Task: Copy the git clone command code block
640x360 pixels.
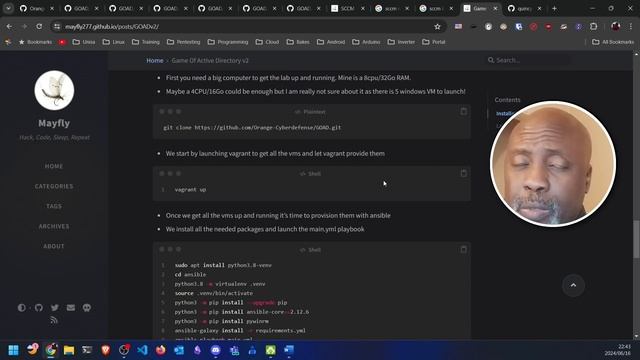Action: [x=463, y=111]
